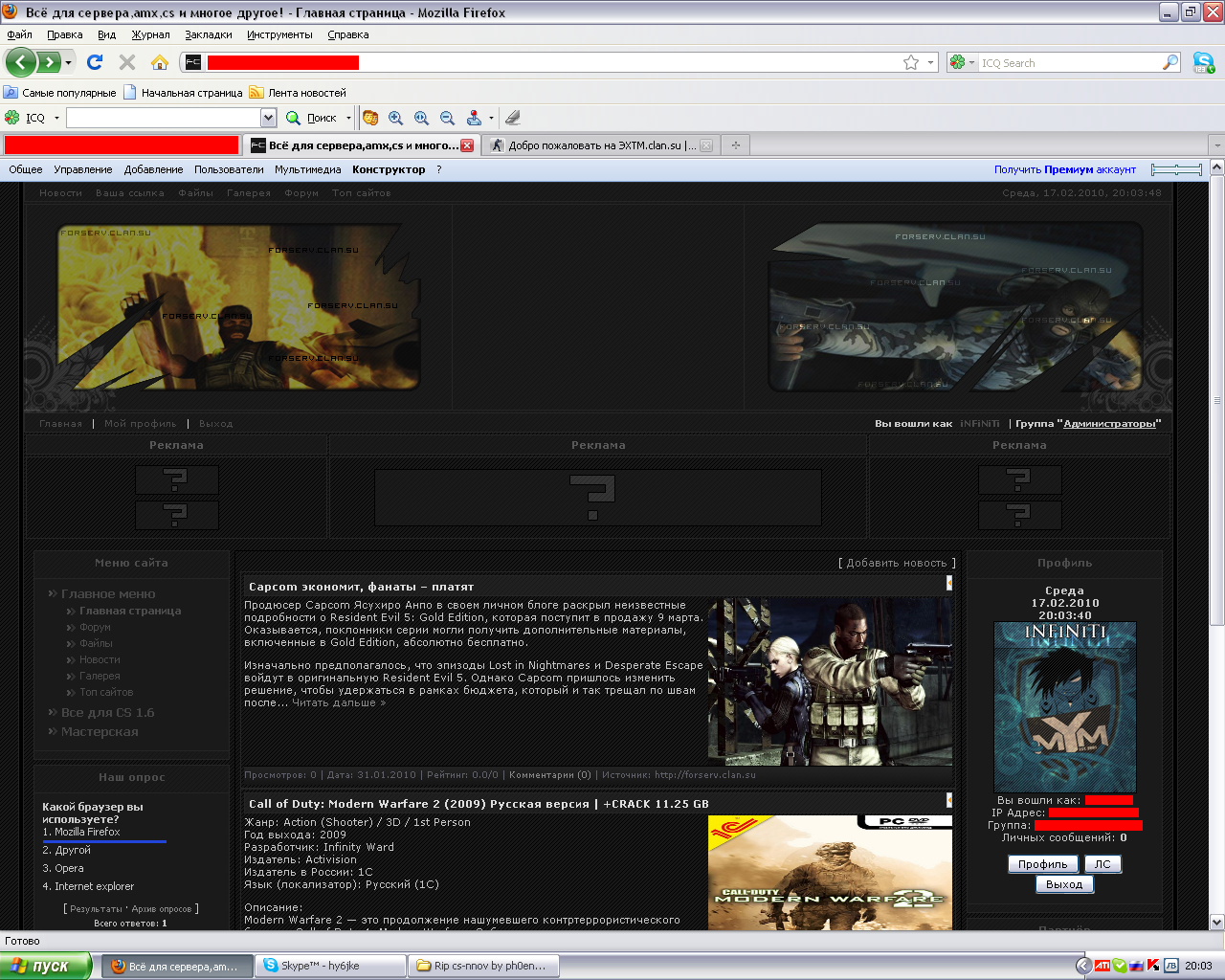The image size is (1225, 980).
Task: Open the back/forward history dropdown arrow
Action: click(68, 63)
